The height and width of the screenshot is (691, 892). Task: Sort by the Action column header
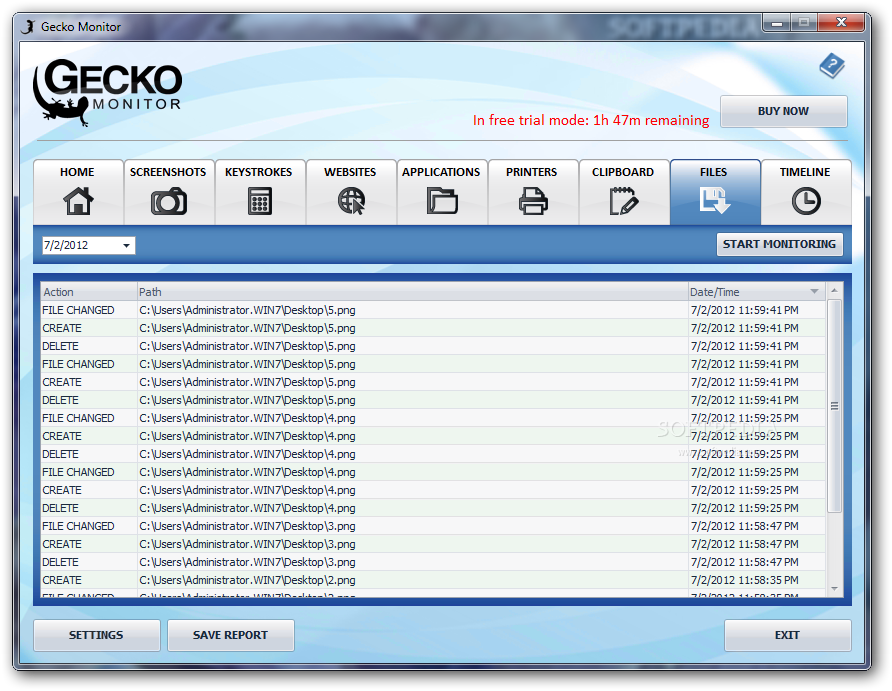[x=89, y=292]
